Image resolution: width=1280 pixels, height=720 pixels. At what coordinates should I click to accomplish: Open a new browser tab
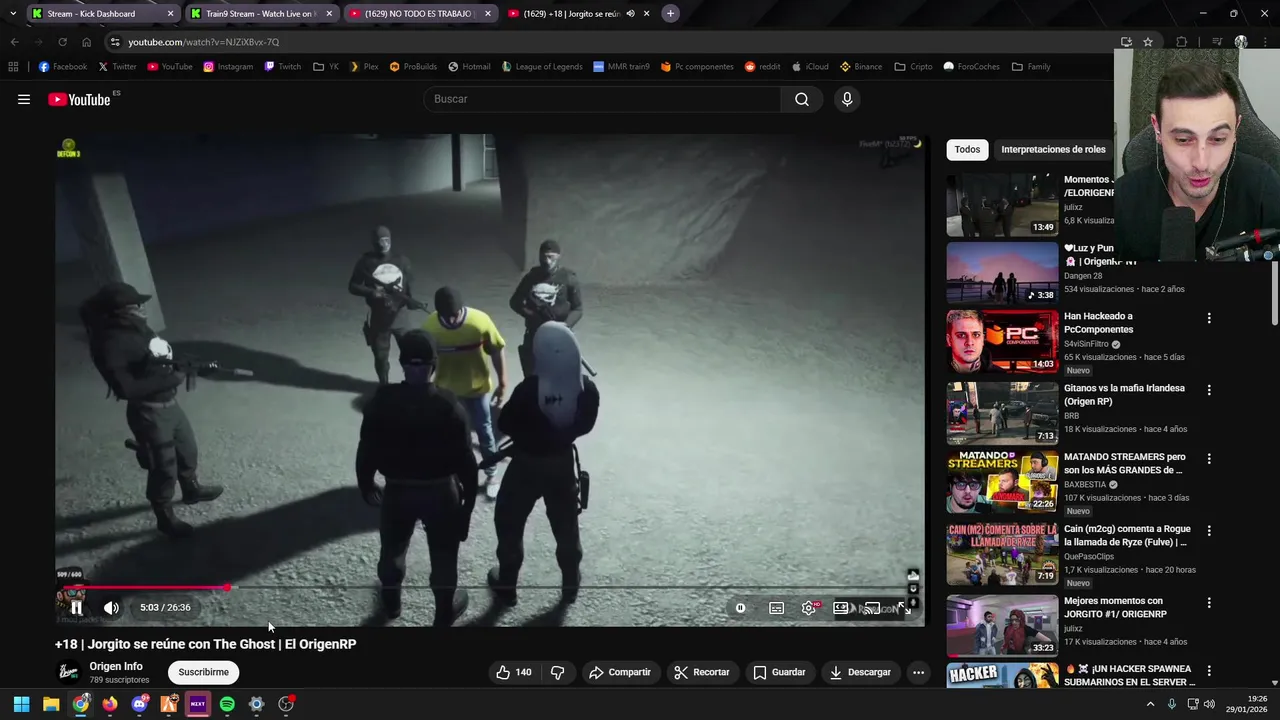670,14
